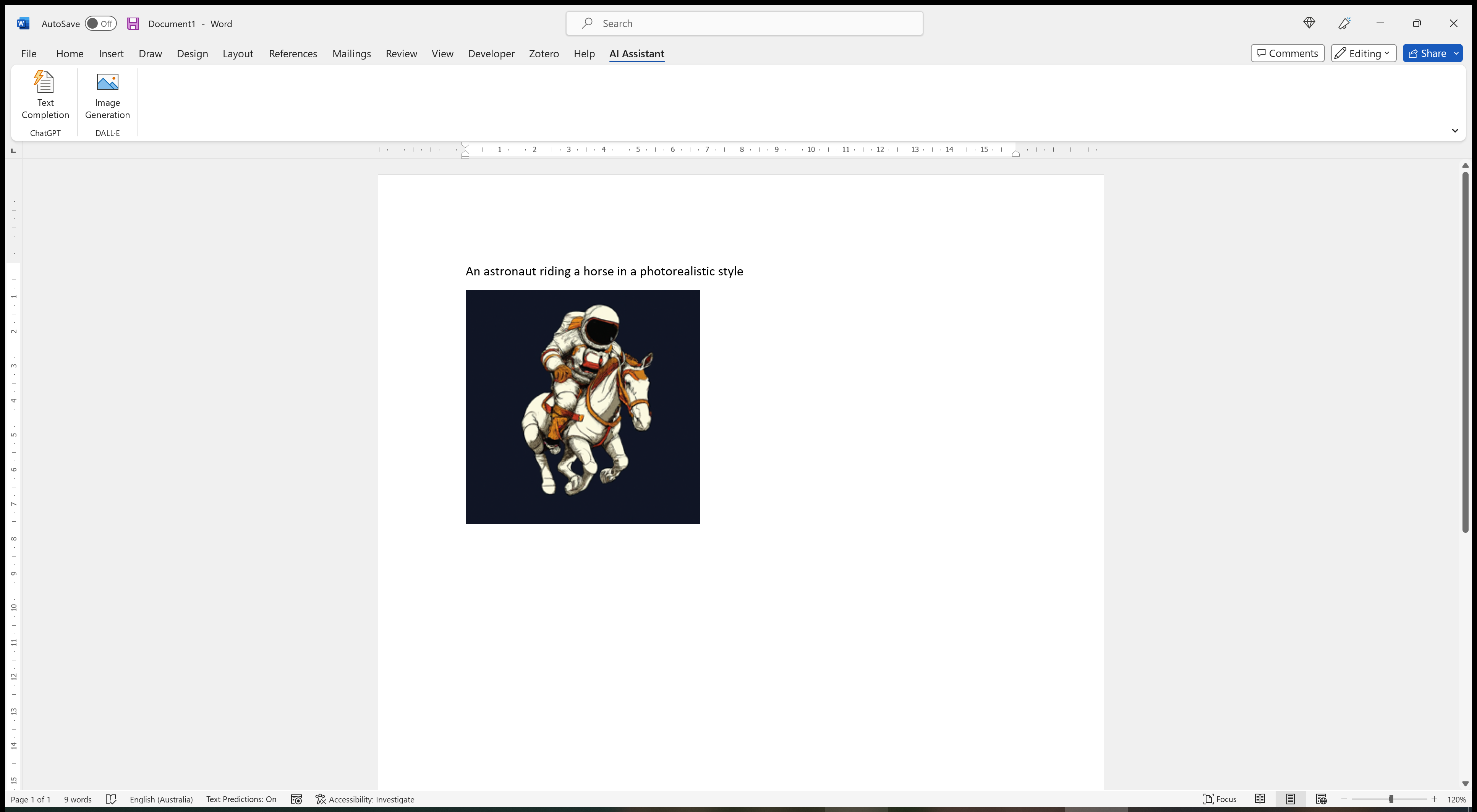Image resolution: width=1477 pixels, height=812 pixels.
Task: Click the zoom slider handle
Action: click(x=1391, y=799)
